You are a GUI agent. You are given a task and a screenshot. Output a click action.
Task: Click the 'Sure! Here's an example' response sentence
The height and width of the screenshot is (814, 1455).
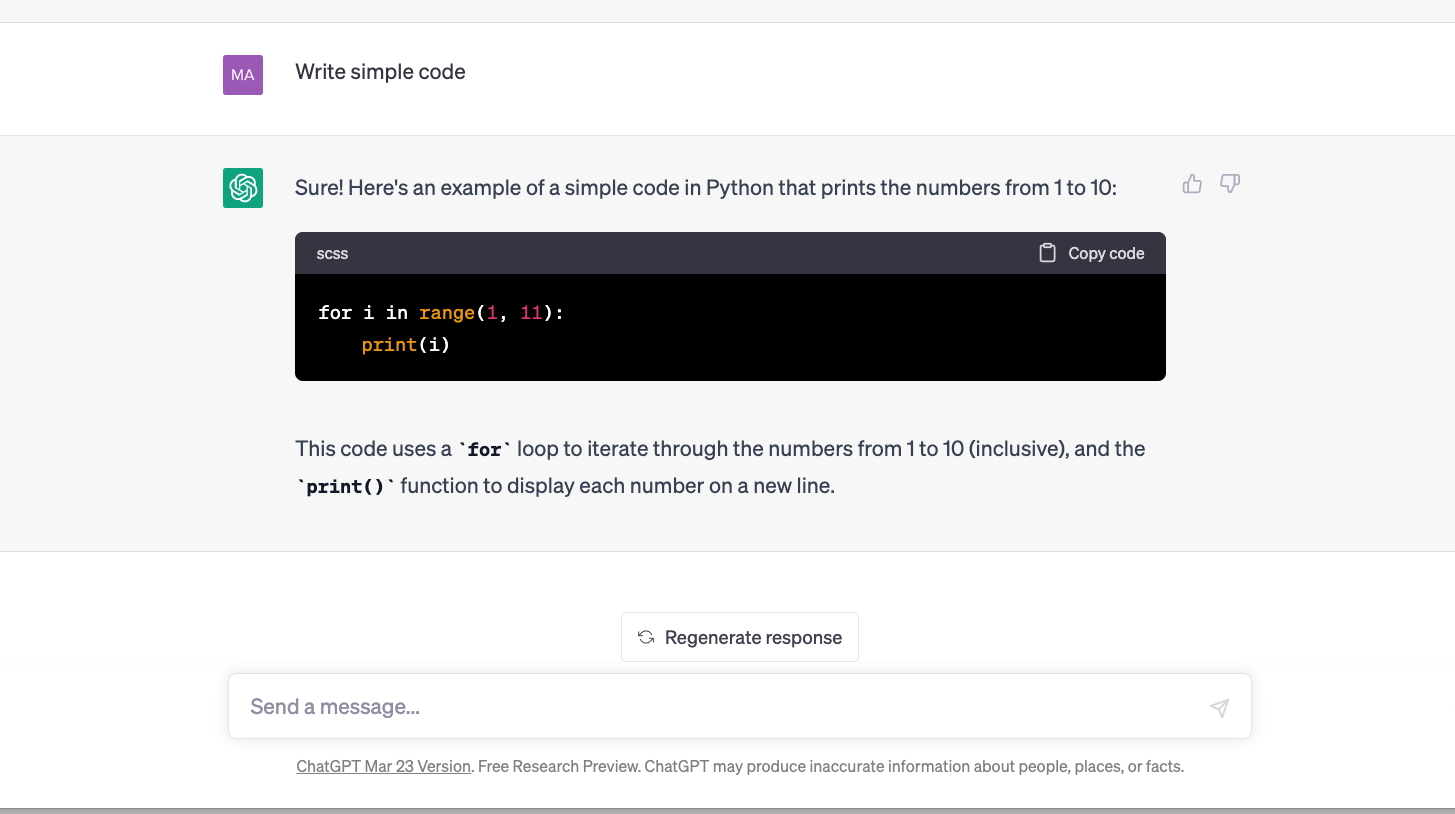(705, 188)
